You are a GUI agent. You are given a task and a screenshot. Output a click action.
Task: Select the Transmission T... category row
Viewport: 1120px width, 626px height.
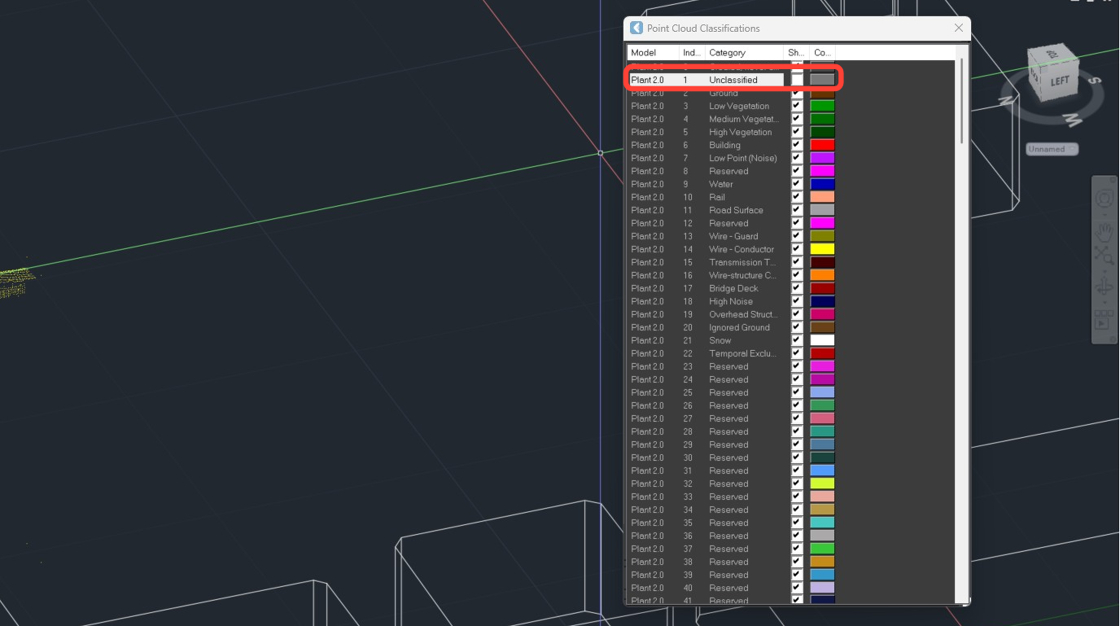742,262
